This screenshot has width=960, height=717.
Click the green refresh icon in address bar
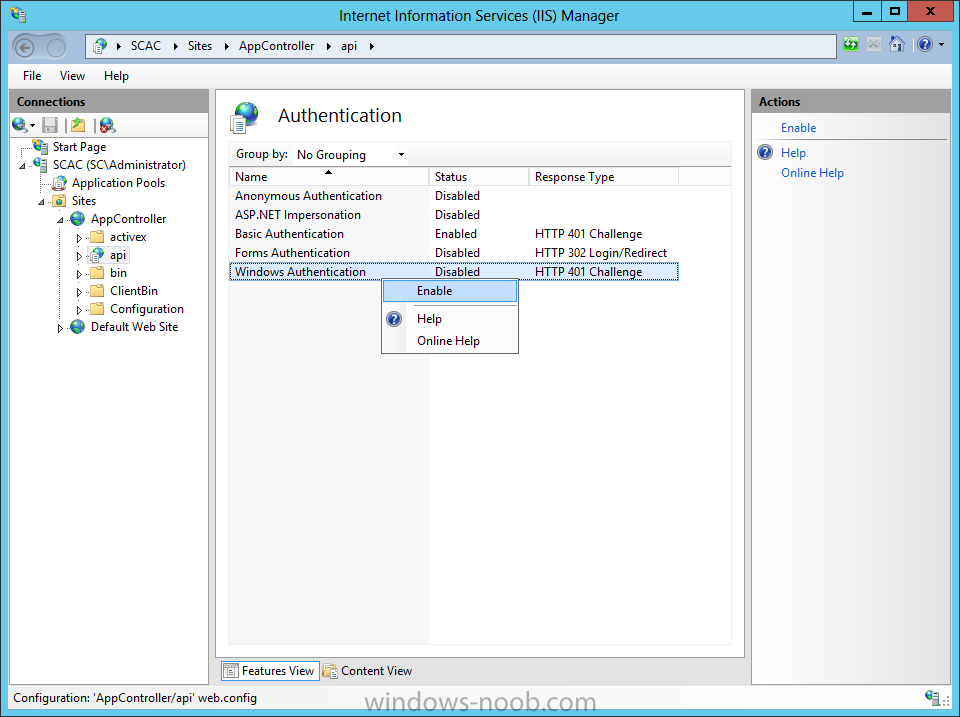850,45
